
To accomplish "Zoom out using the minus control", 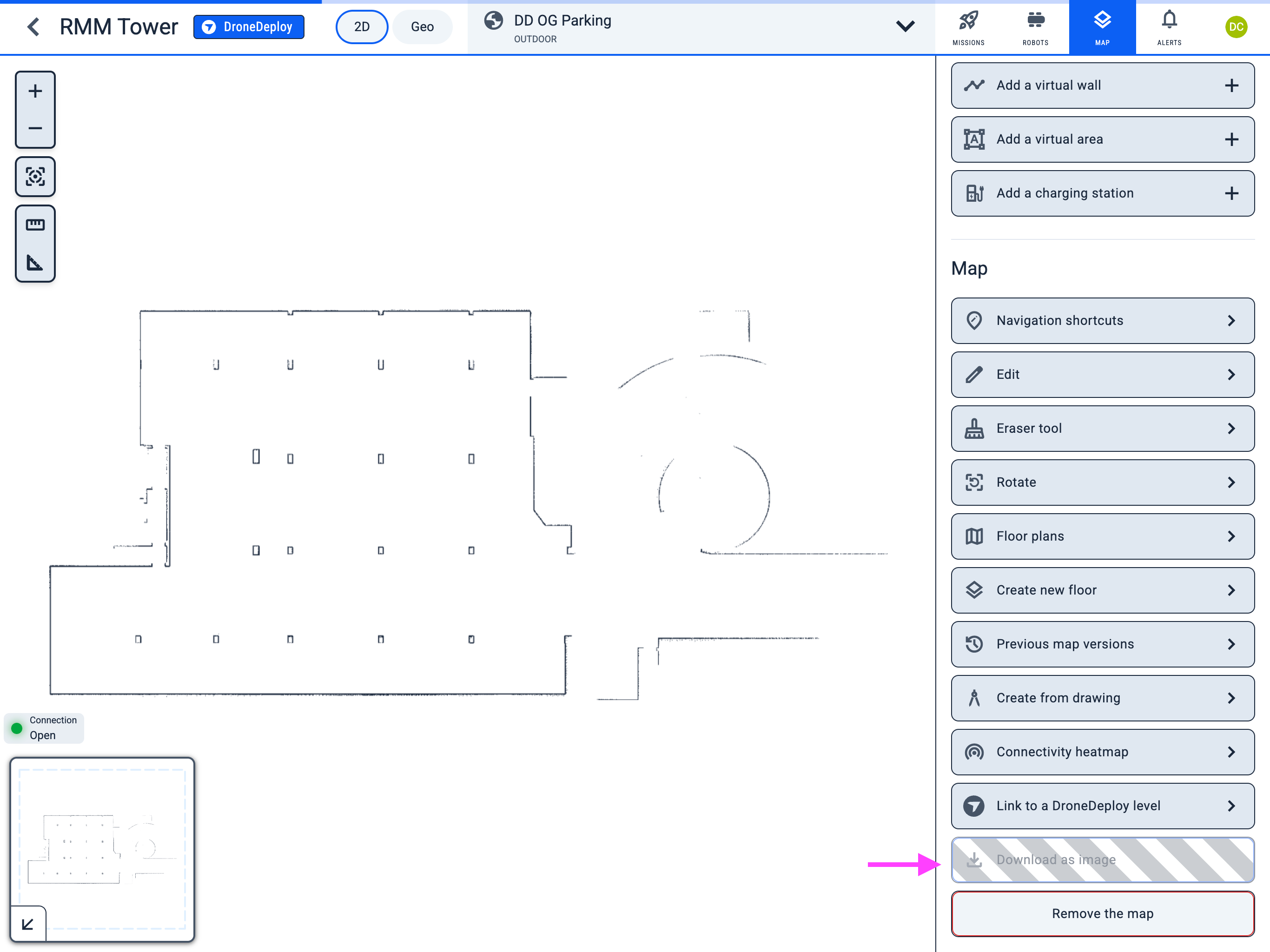I will (x=35, y=128).
